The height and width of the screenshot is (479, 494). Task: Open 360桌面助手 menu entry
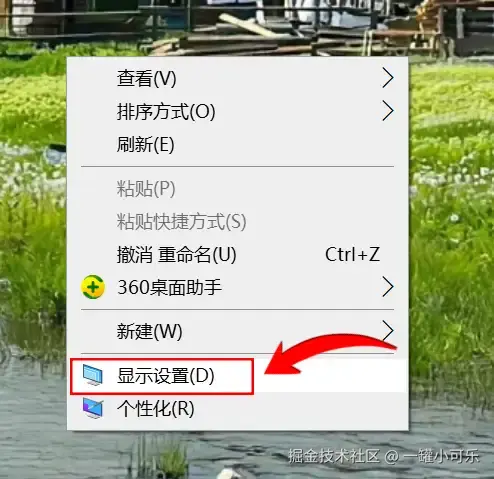[237, 287]
